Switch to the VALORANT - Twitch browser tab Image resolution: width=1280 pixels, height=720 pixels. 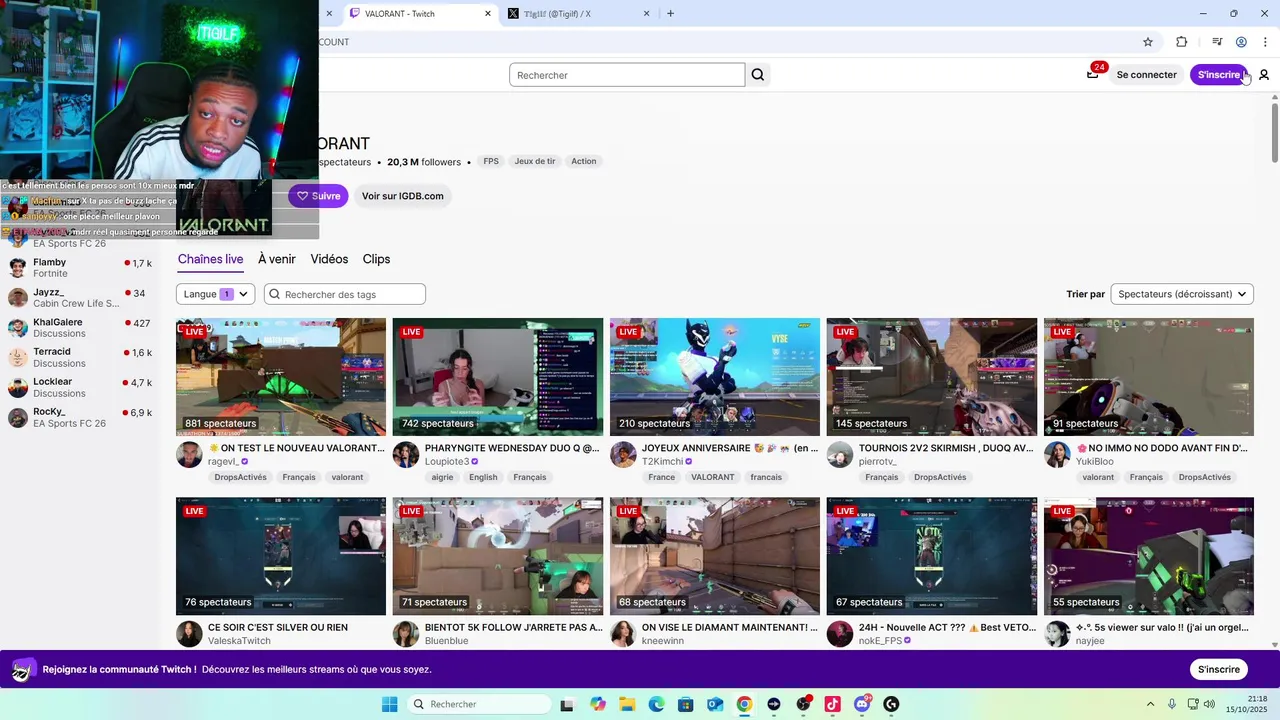(x=420, y=14)
